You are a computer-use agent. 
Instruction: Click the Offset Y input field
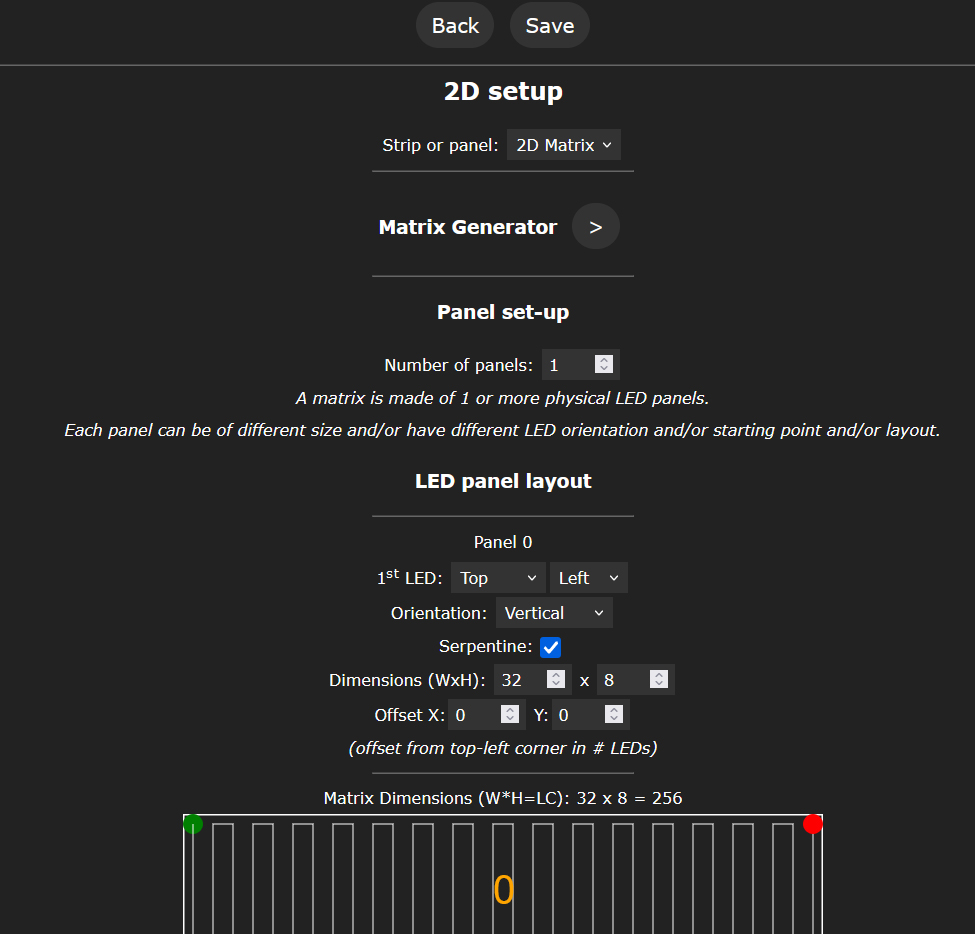click(576, 715)
